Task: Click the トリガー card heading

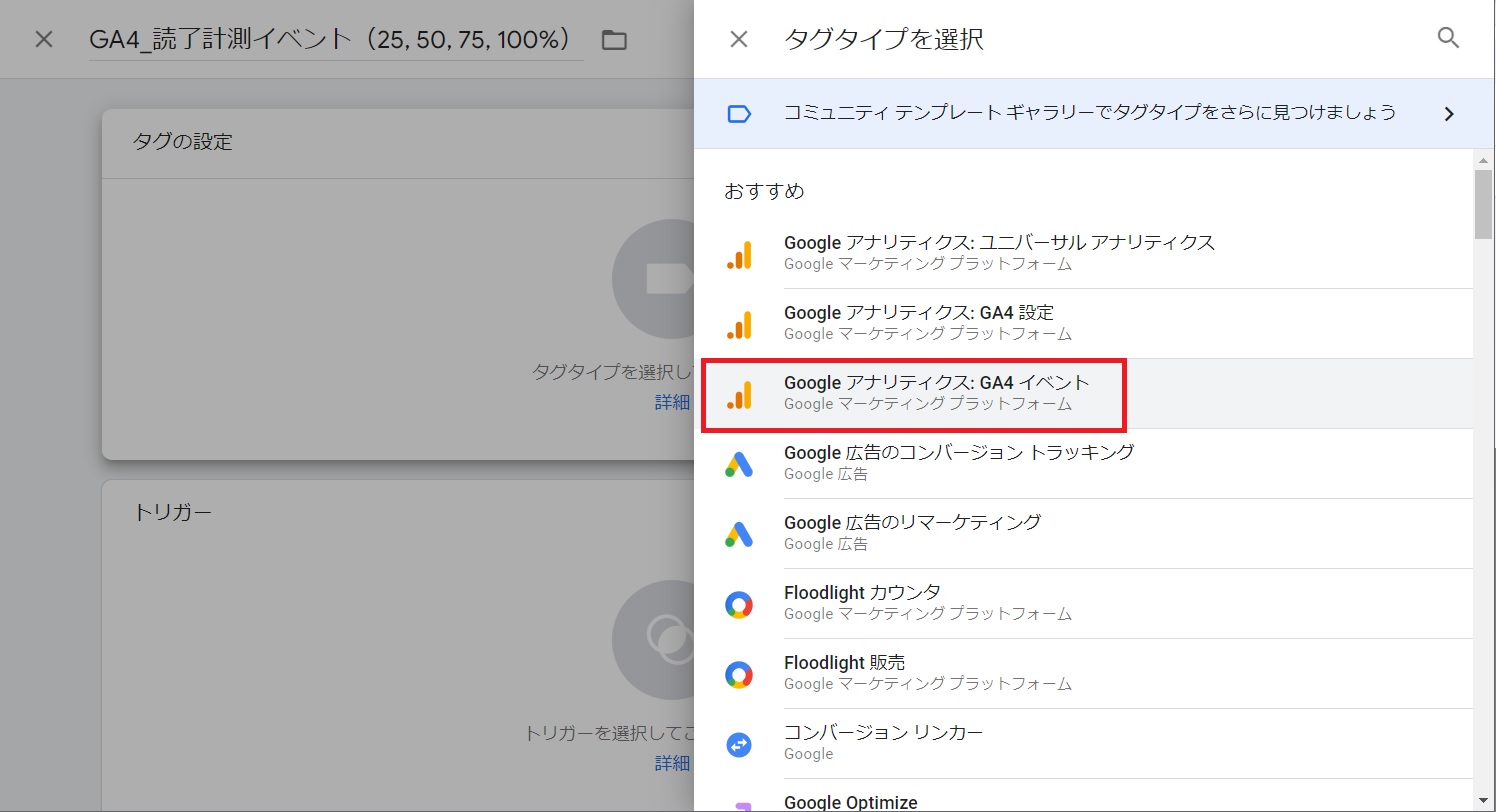Action: pos(172,512)
